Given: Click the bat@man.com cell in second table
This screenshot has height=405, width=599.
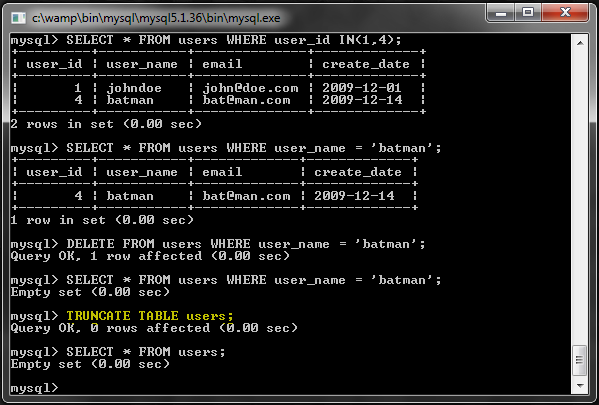Looking at the screenshot, I should 246,196.
